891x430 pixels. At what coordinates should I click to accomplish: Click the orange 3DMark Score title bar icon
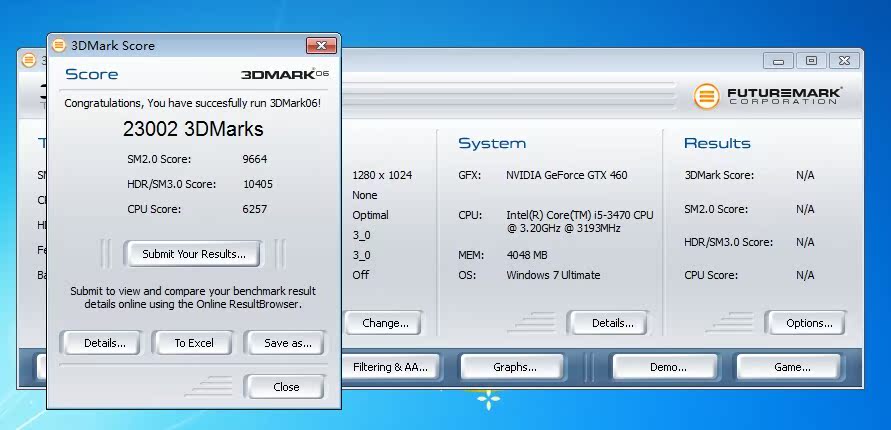[59, 45]
